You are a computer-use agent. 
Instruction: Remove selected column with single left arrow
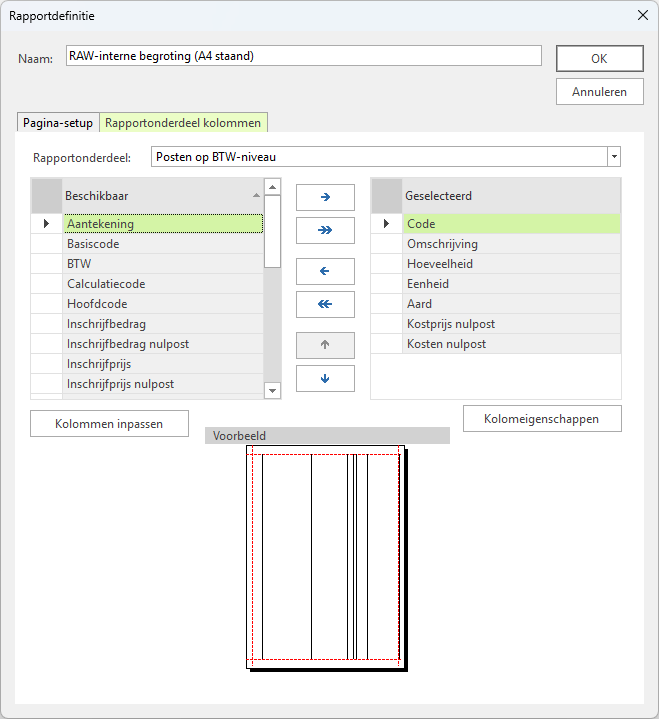(325, 271)
